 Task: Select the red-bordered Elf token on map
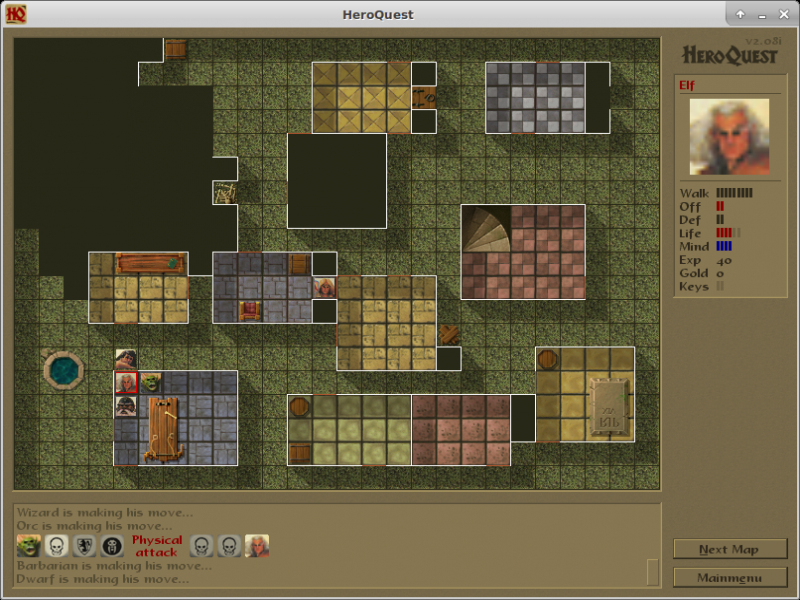(126, 382)
